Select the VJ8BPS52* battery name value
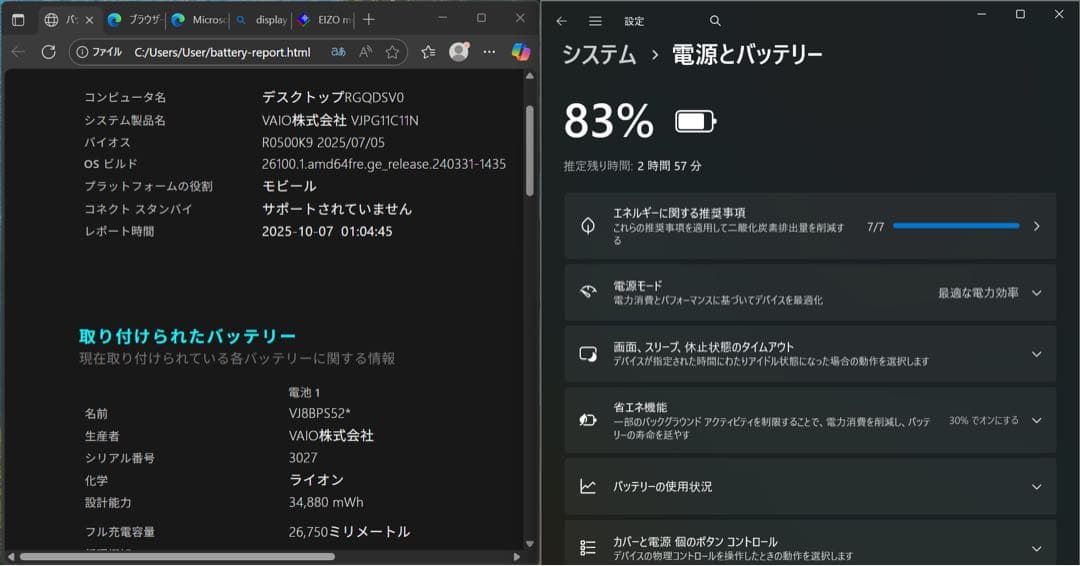1080x566 pixels. (320, 413)
